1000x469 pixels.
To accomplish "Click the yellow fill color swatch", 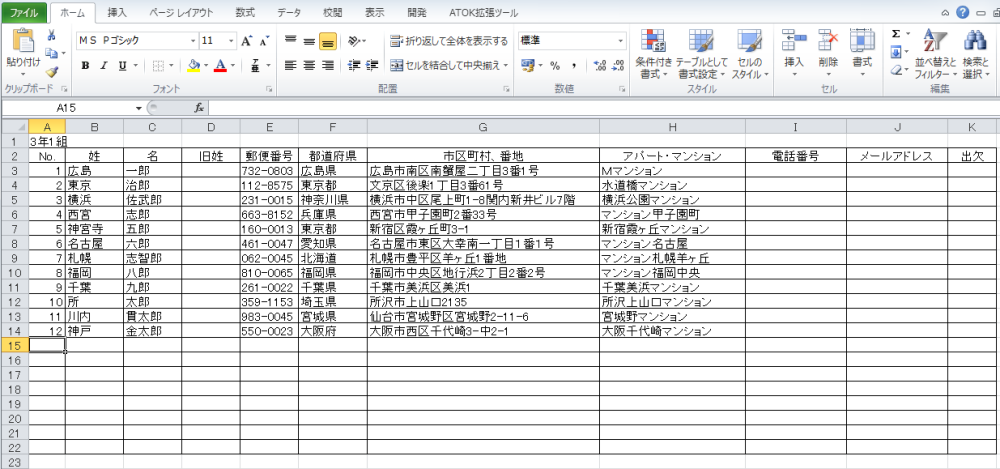I will click(x=194, y=66).
